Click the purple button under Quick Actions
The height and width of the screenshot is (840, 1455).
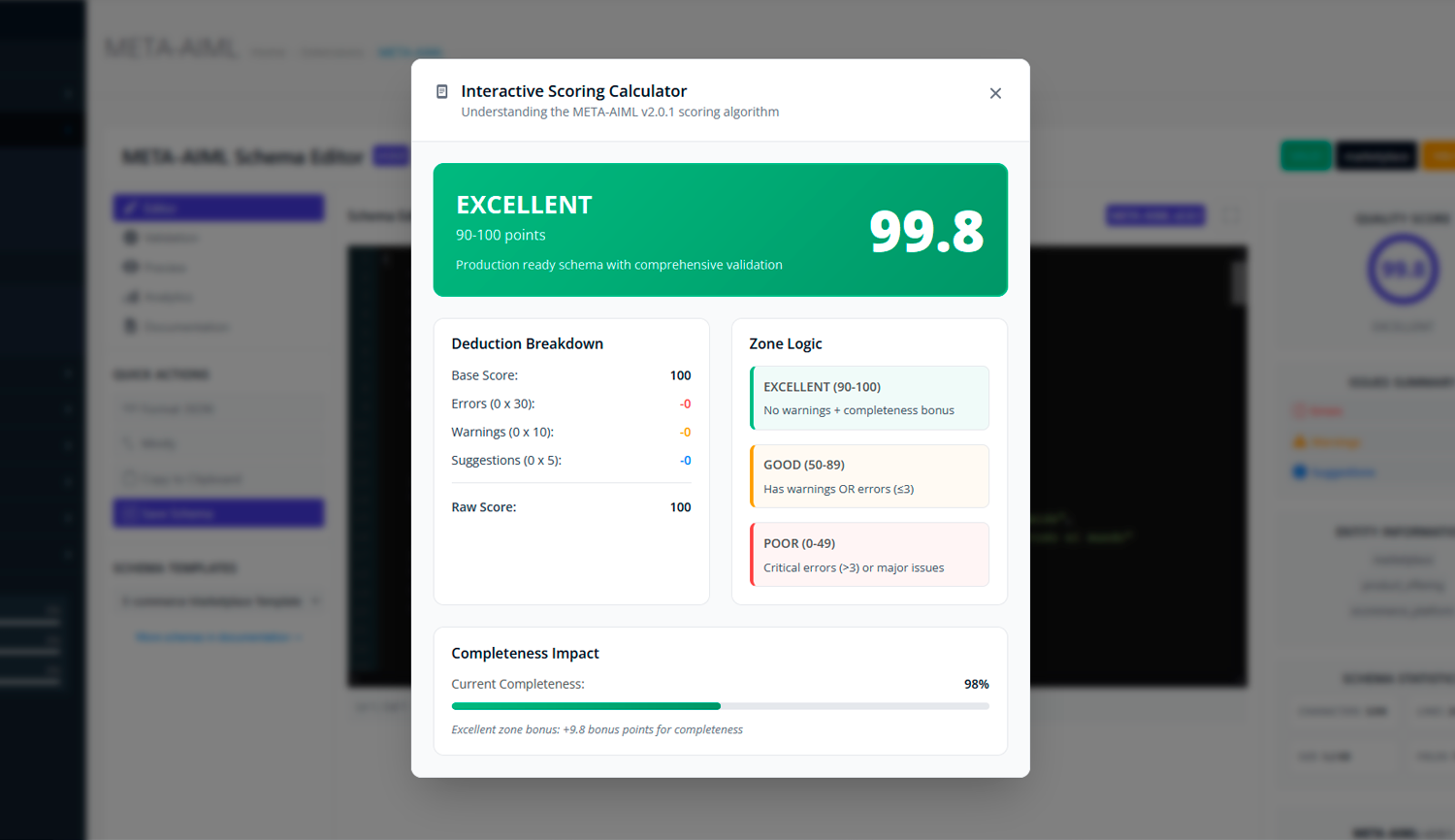coord(218,513)
